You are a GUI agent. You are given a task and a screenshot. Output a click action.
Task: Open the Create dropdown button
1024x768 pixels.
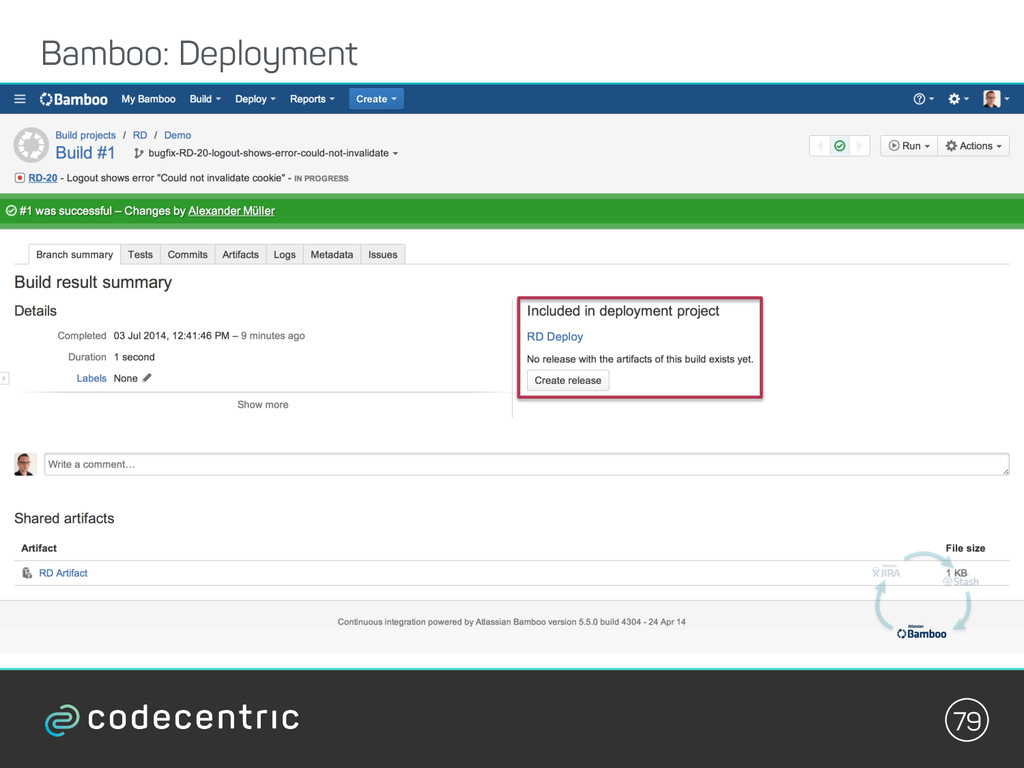(x=376, y=99)
